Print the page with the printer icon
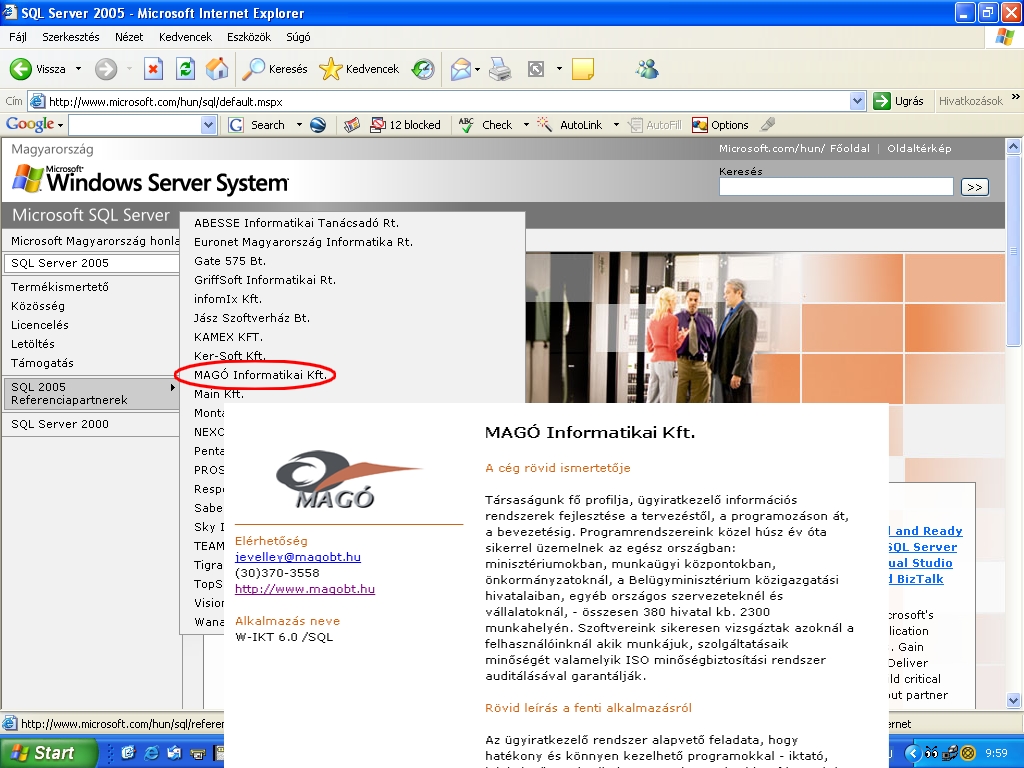The image size is (1024, 768). pos(500,69)
